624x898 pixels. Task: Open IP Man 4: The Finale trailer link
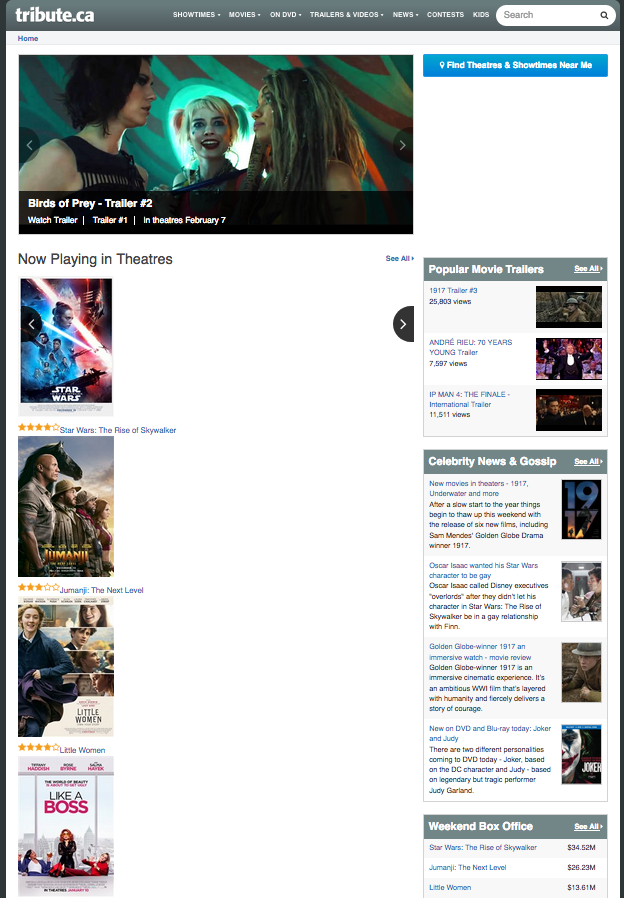point(469,399)
